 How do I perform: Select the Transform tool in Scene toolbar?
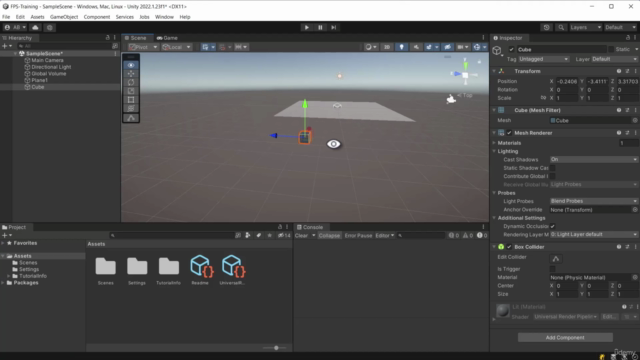coord(131,108)
